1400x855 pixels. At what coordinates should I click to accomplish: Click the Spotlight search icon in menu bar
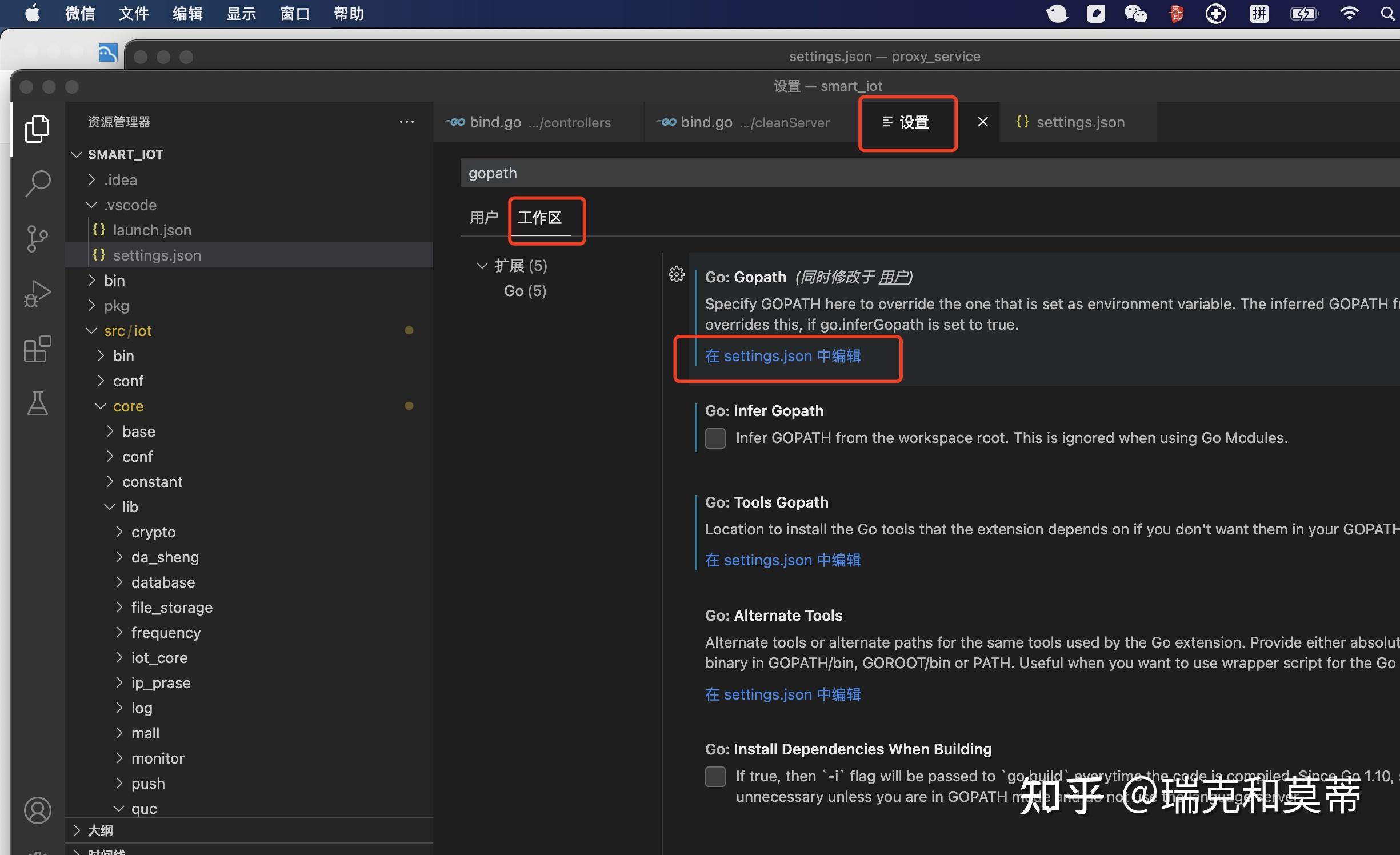click(x=1387, y=13)
